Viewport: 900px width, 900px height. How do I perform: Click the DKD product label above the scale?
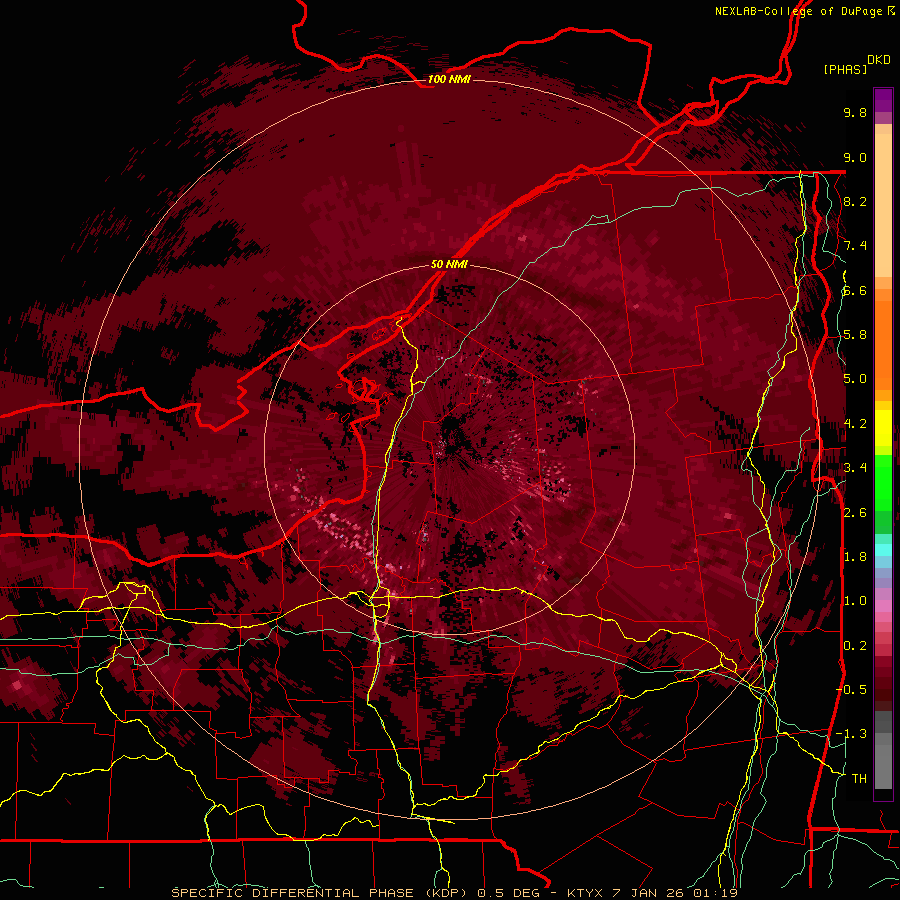pos(879,60)
